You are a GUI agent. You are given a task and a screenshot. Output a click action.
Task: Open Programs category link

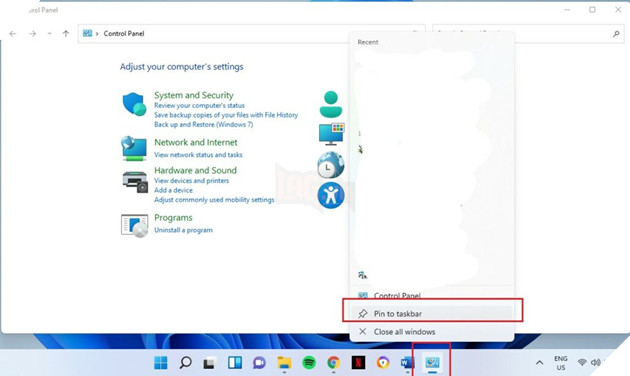point(173,218)
